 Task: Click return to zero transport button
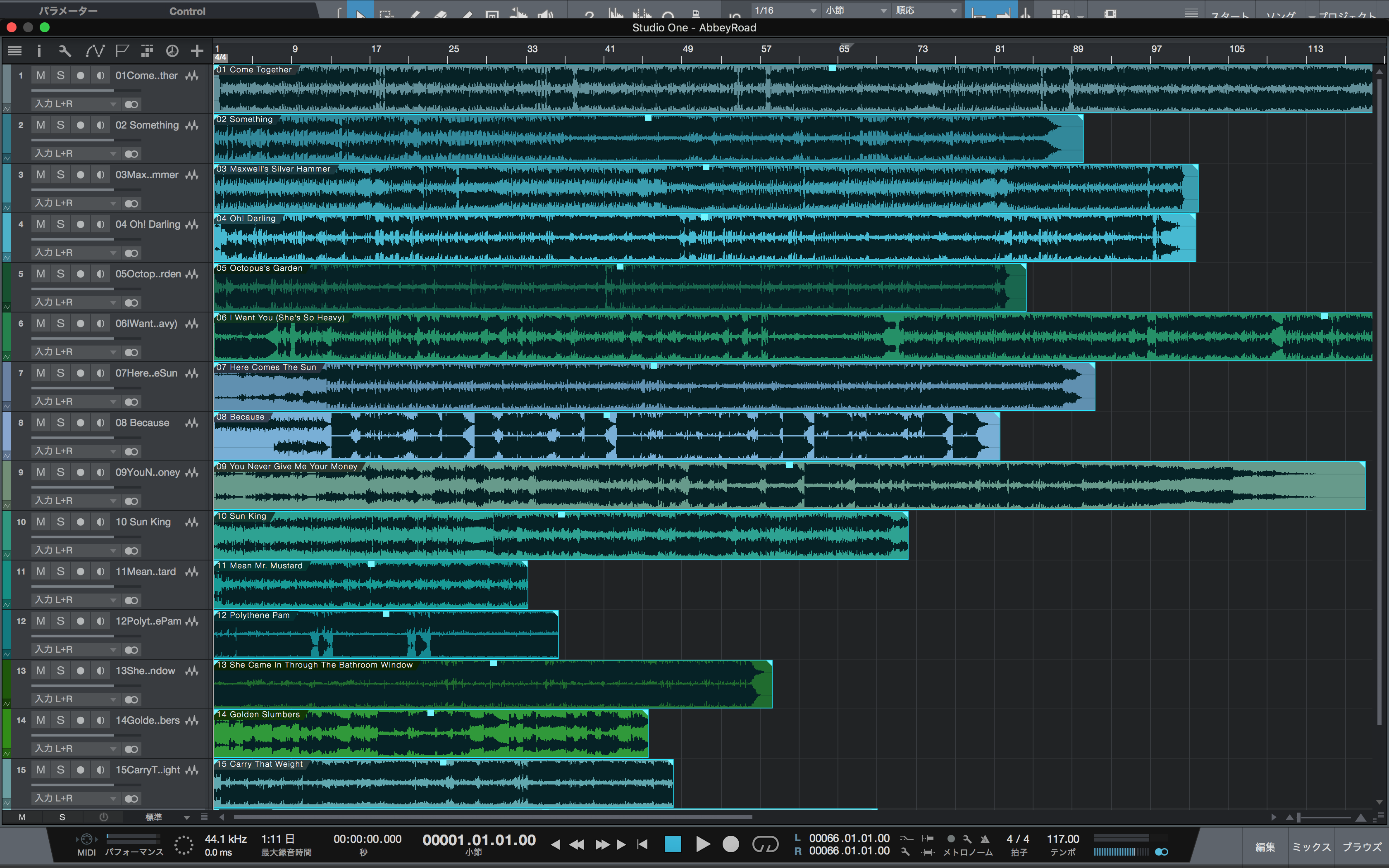(x=643, y=844)
